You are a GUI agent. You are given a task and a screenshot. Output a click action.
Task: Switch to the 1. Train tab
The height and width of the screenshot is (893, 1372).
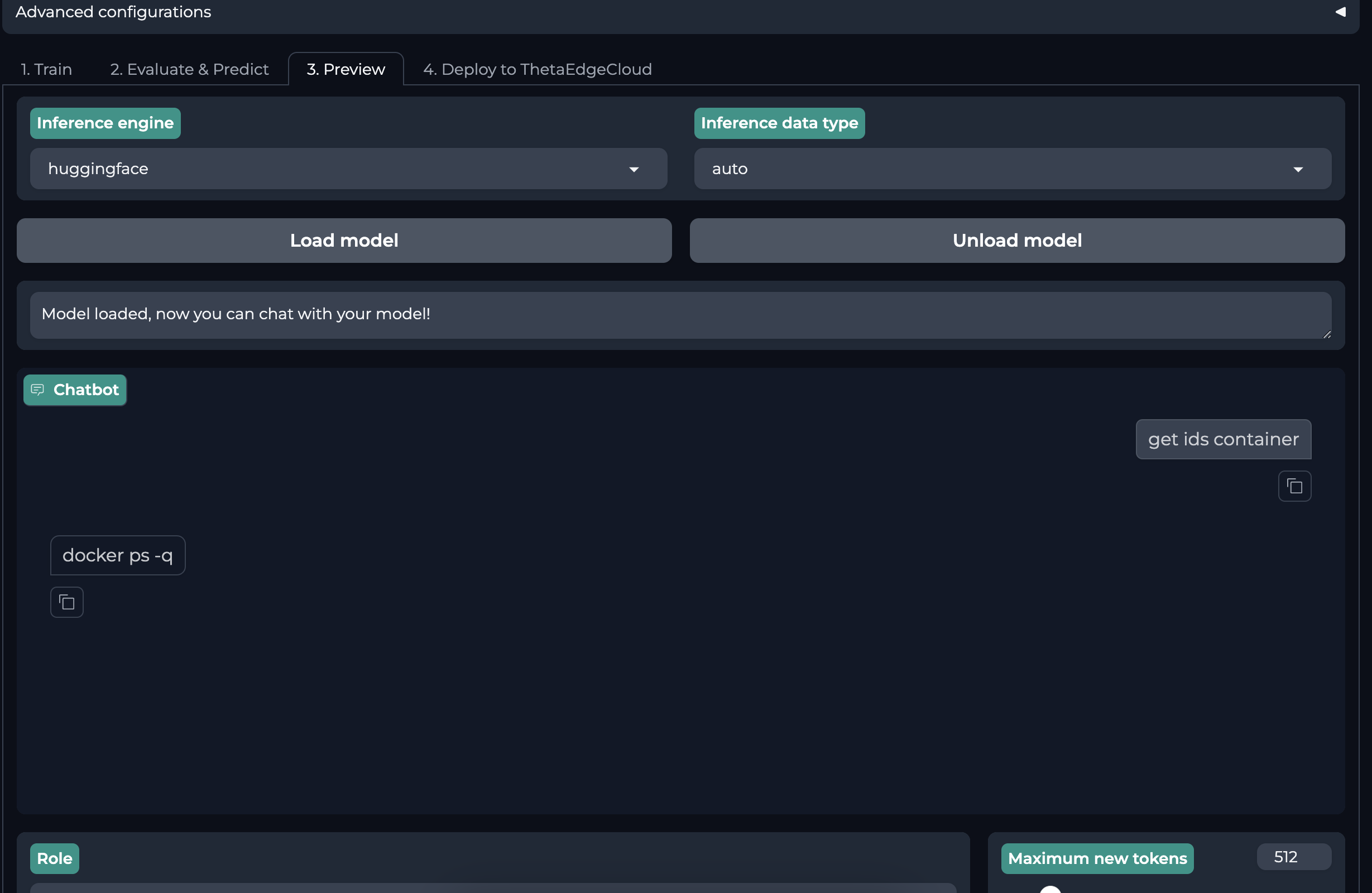click(46, 69)
